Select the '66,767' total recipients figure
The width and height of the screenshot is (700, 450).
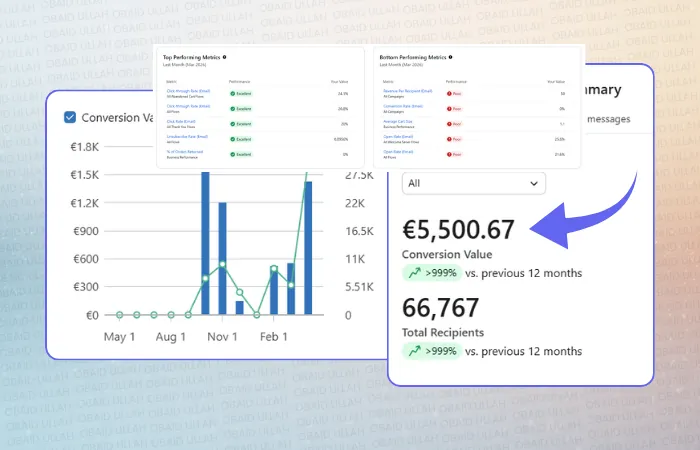[440, 308]
